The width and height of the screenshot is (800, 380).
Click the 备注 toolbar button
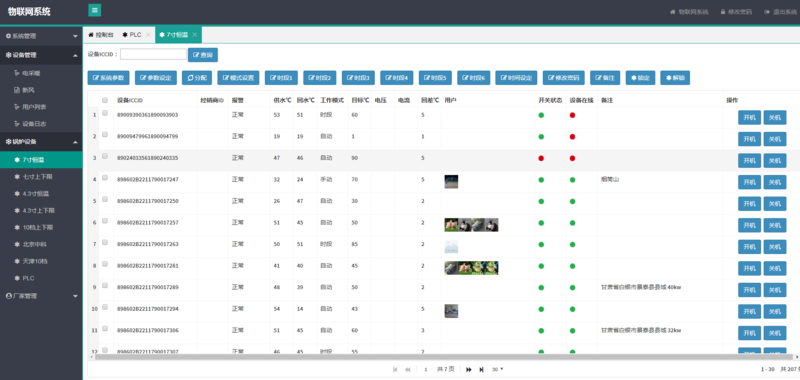pyautogui.click(x=605, y=78)
